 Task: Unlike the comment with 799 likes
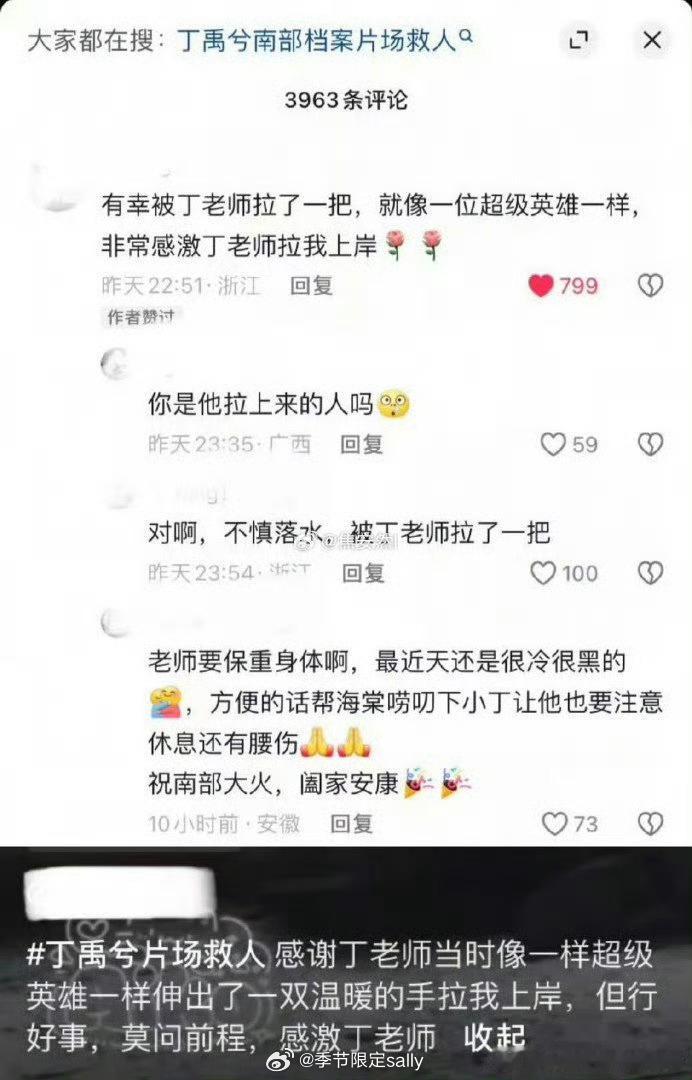541,285
